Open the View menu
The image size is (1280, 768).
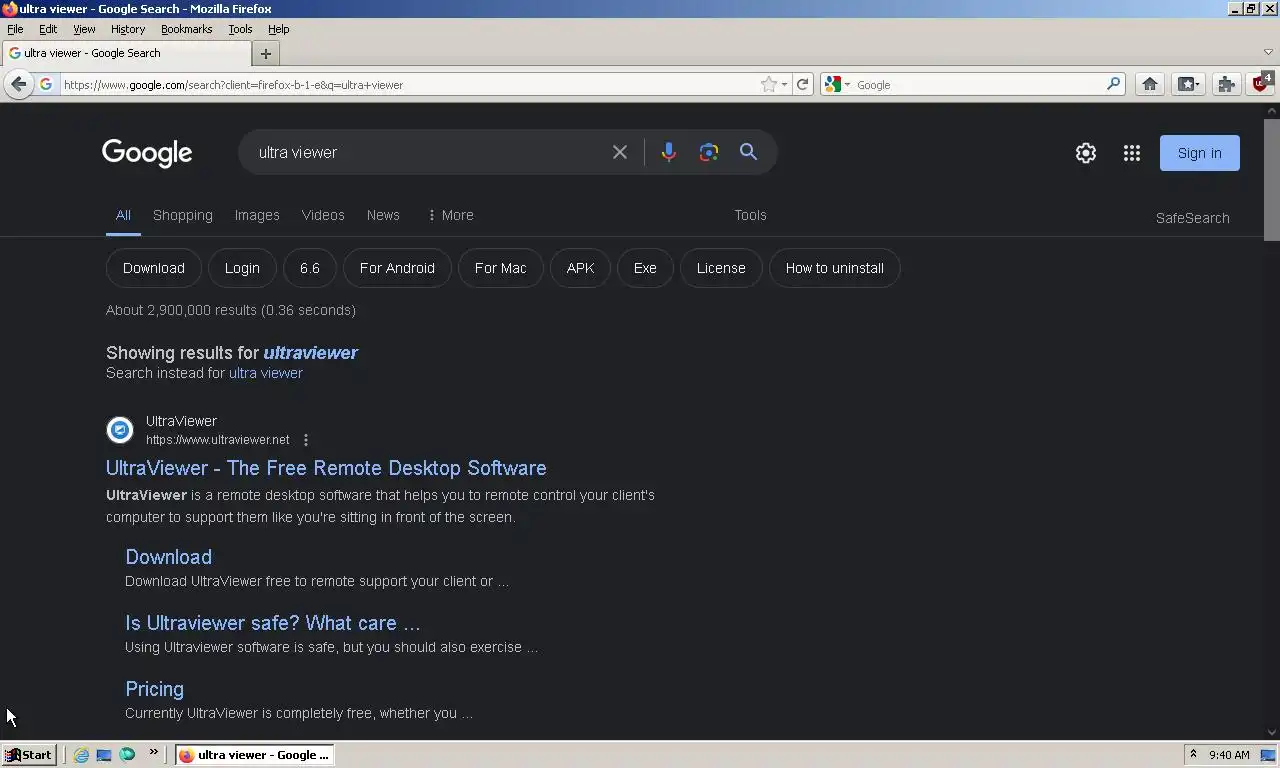(84, 29)
